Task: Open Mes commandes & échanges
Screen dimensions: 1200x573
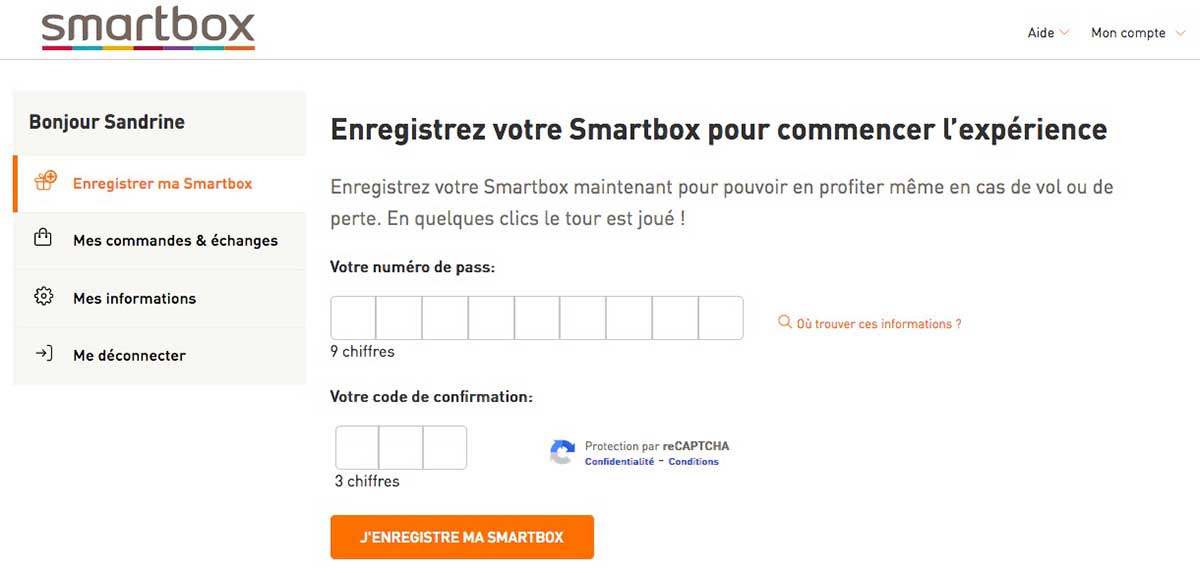Action: (175, 241)
